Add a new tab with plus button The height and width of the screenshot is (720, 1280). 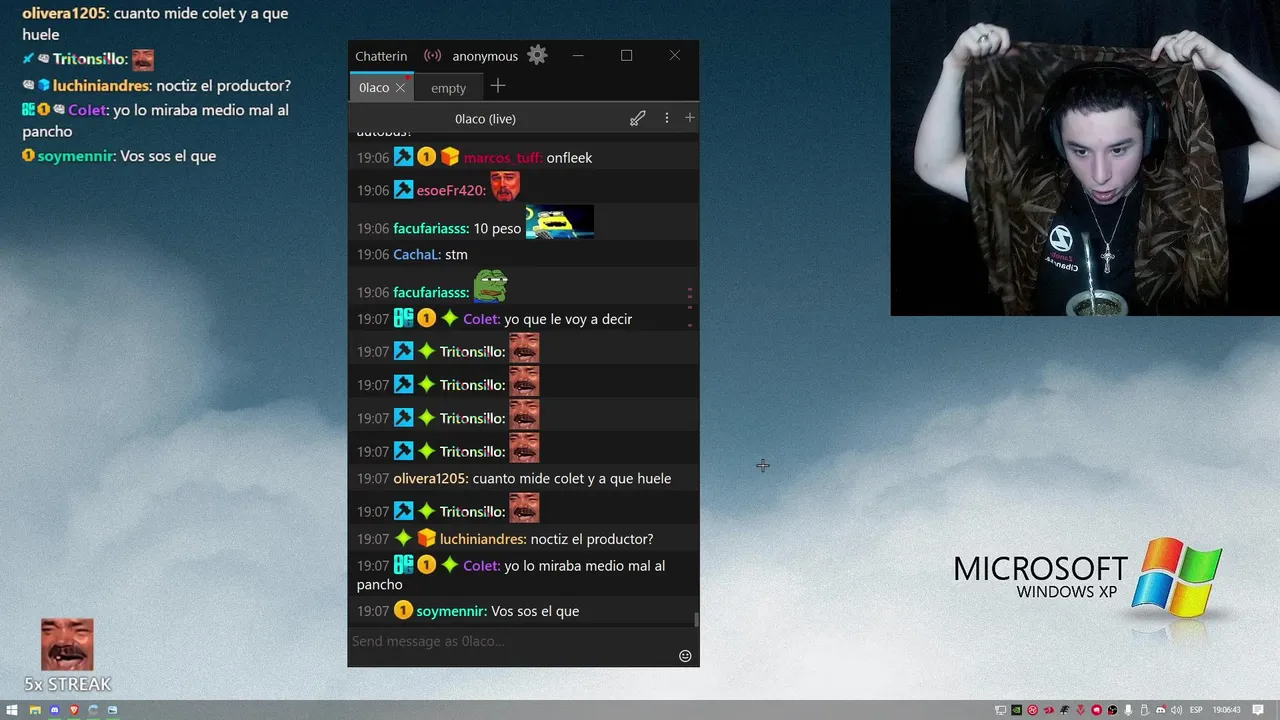(x=497, y=86)
